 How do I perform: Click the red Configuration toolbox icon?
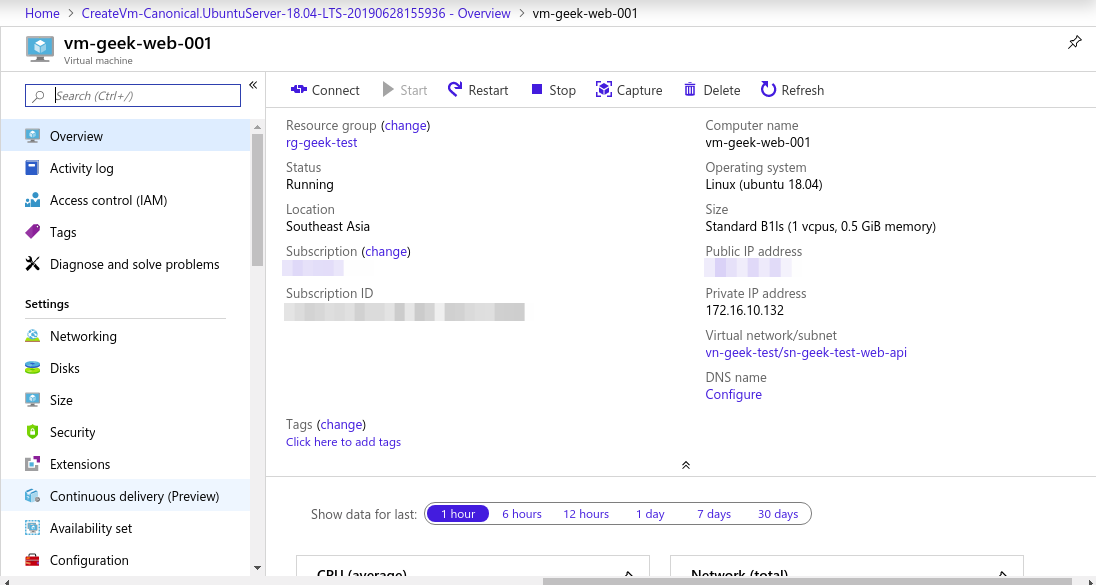click(32, 561)
